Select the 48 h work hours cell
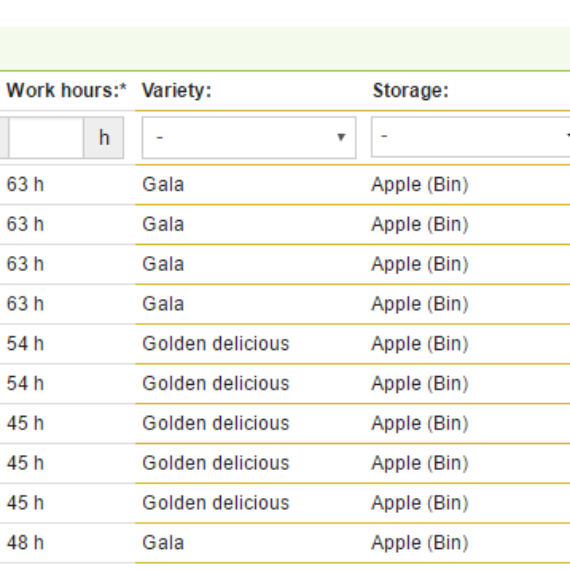This screenshot has height=570, width=570. click(25, 543)
